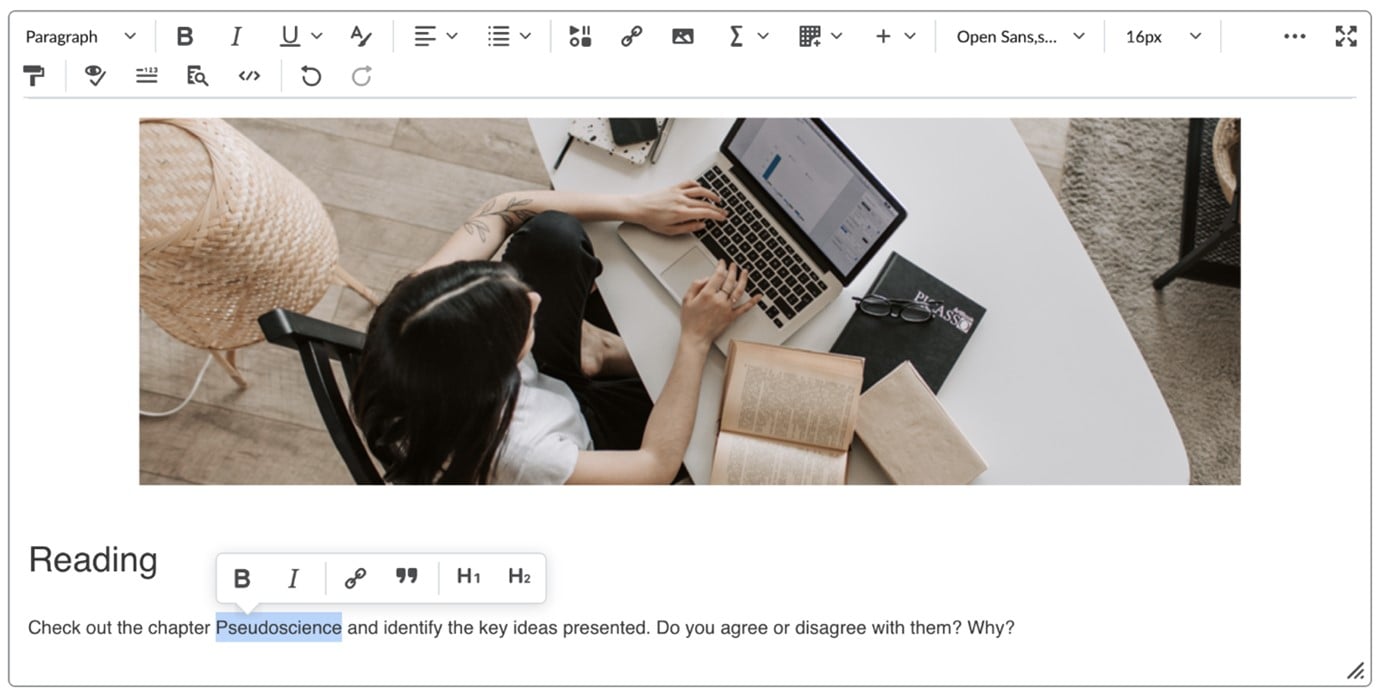Click the phrase "identify the key ideas presented"
This screenshot has height=694, width=1379.
tap(517, 628)
